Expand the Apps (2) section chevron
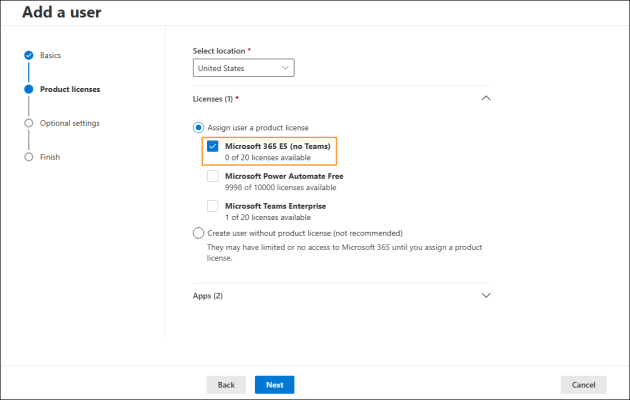This screenshot has height=400, width=630. pyautogui.click(x=486, y=296)
